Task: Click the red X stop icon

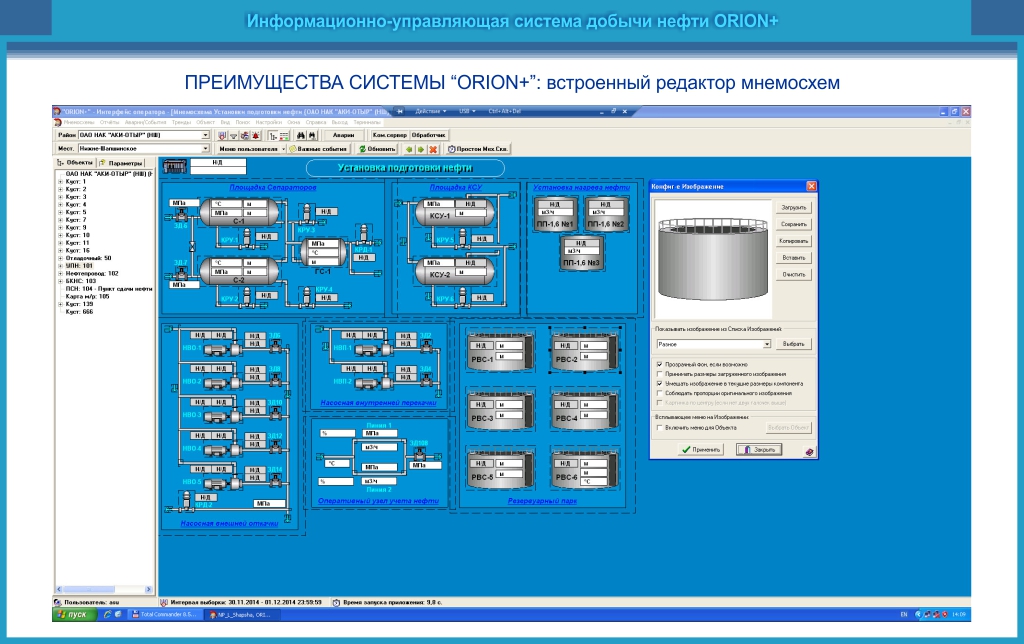Action: pyautogui.click(x=433, y=149)
